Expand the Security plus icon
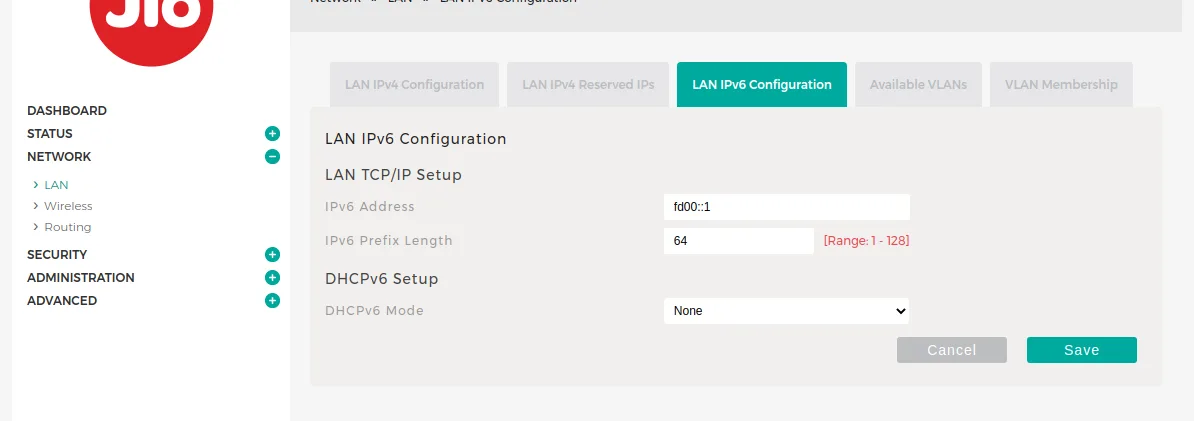 click(272, 254)
